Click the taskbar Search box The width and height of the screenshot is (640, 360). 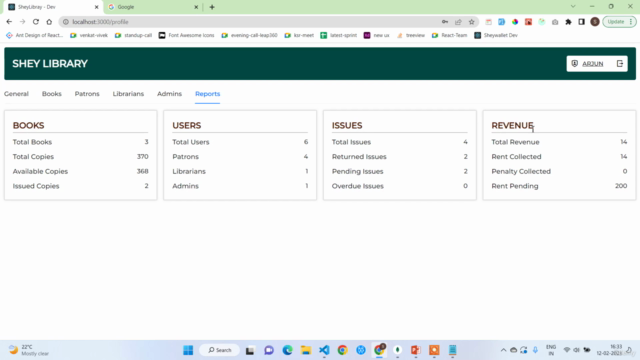click(220, 350)
